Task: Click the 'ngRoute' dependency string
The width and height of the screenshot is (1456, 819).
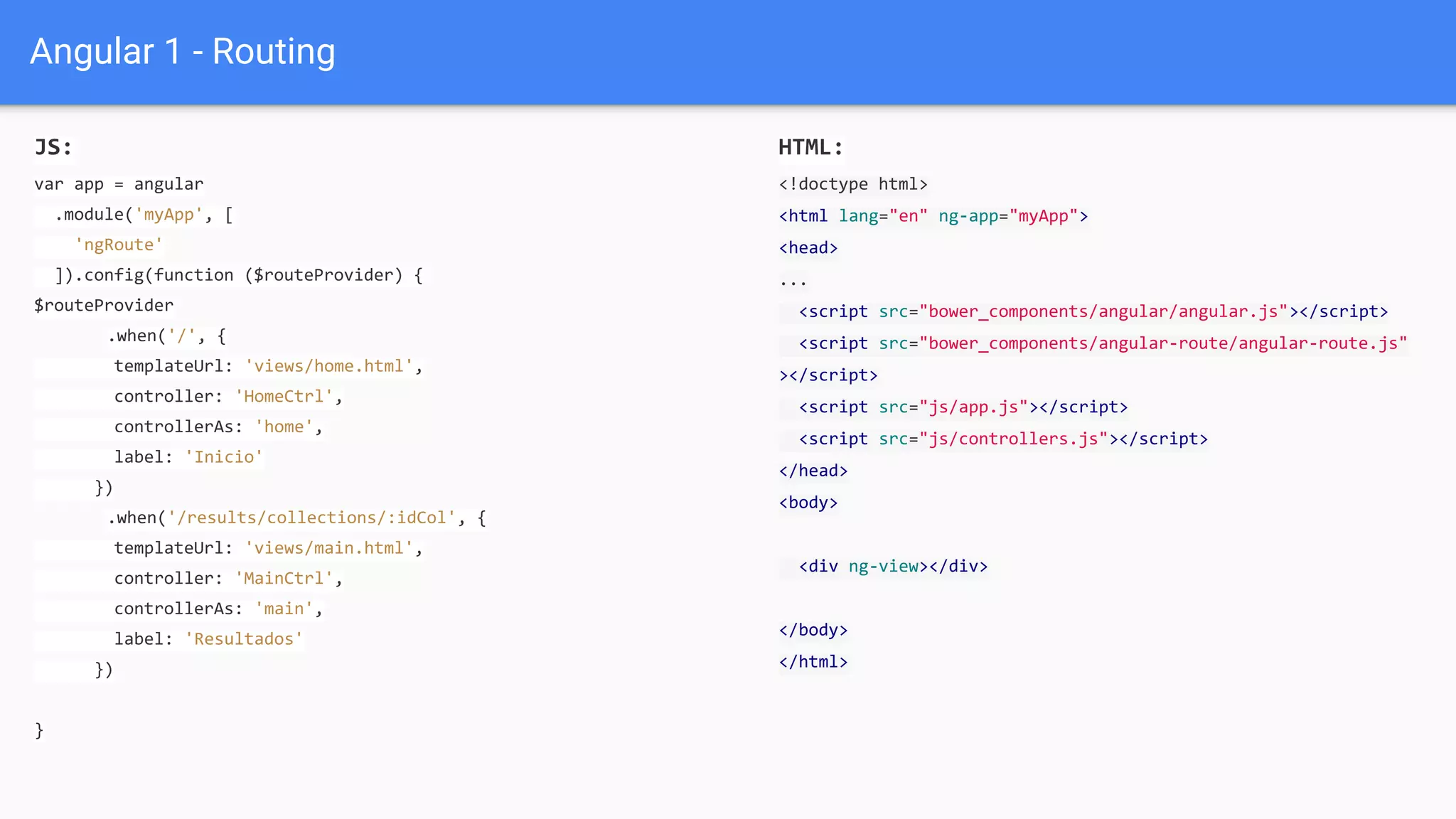Action: [119, 245]
